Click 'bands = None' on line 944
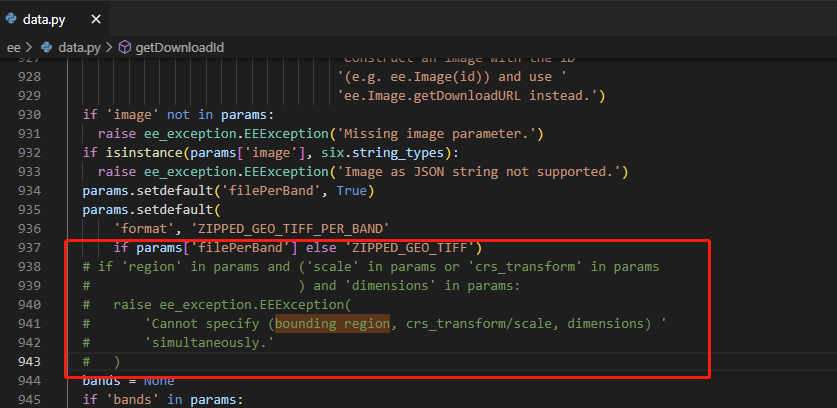The width and height of the screenshot is (837, 408). coord(128,381)
